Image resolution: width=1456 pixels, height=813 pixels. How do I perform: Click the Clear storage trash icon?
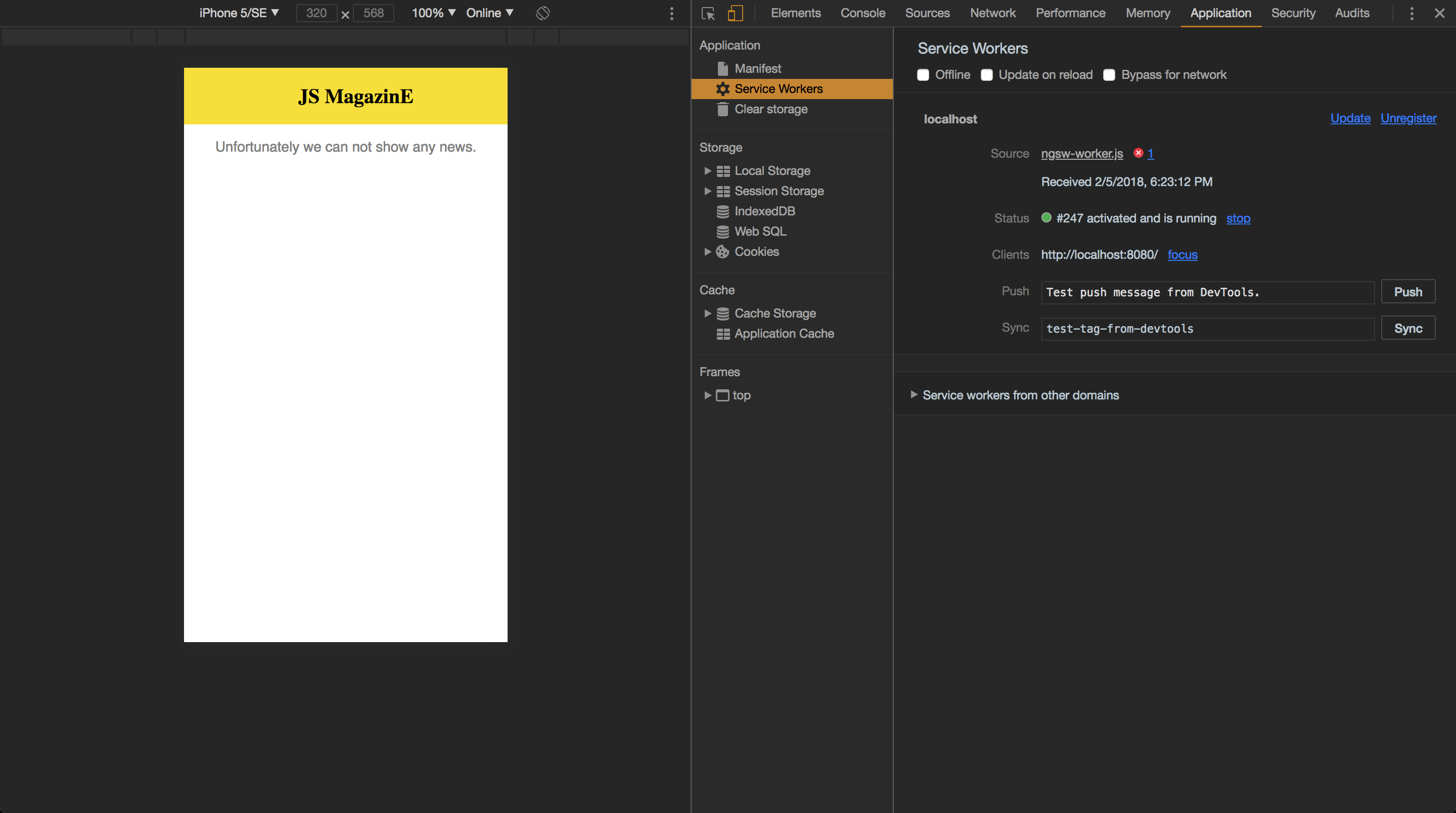click(x=722, y=109)
